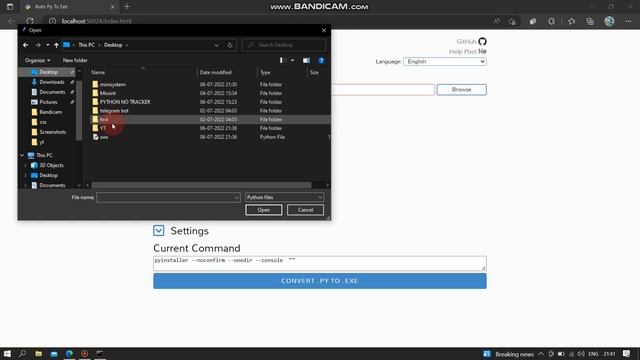The height and width of the screenshot is (360, 640).
Task: Select the Auto Py To Exe browser tab
Action: point(69,7)
